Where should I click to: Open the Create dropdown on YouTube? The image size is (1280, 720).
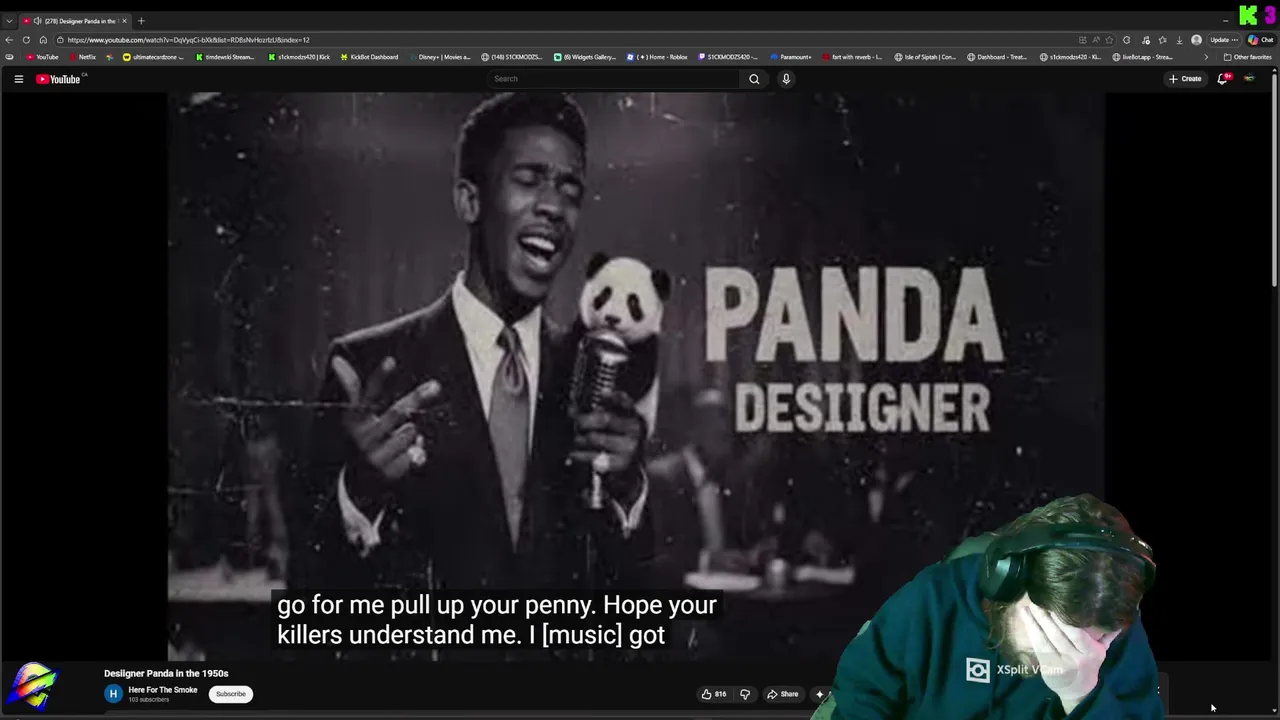(1185, 79)
